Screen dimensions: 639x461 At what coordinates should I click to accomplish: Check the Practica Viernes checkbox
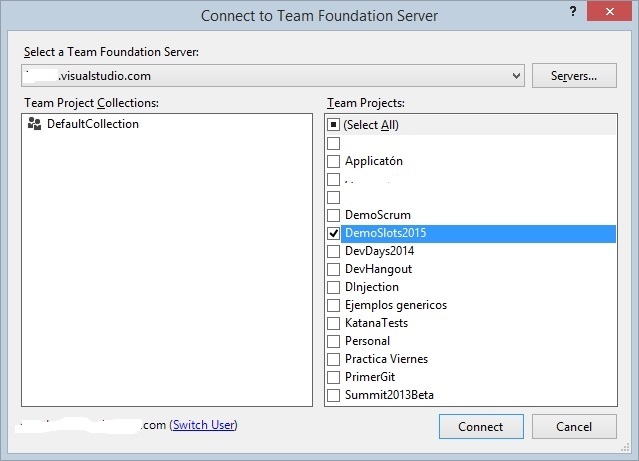[x=333, y=359]
